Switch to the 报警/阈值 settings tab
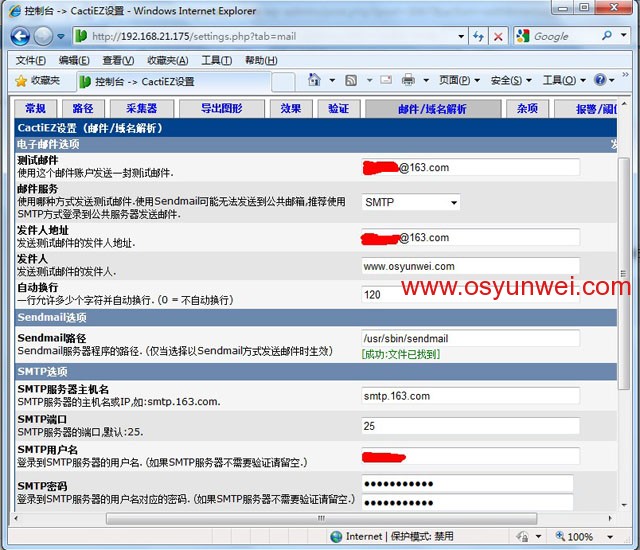 pos(586,109)
